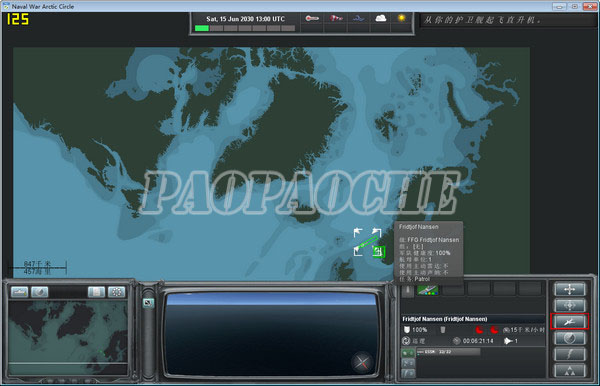Click the lightning bolt attack button
The image size is (600, 386).
(x=569, y=354)
